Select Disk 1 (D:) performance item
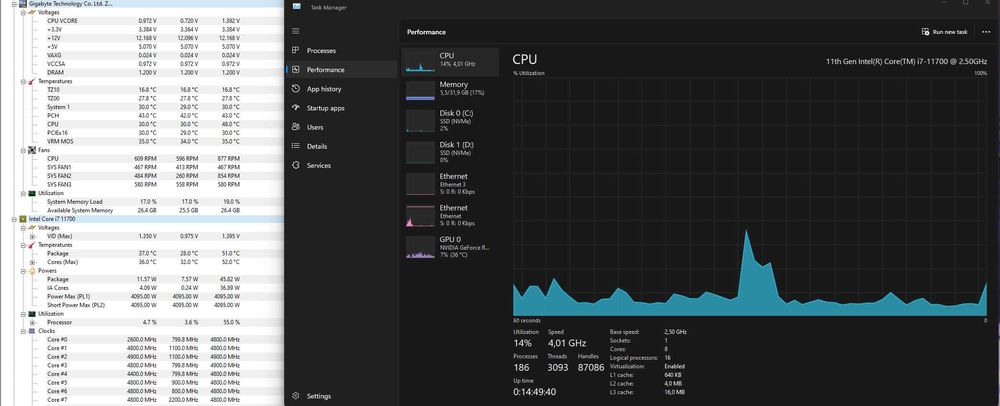This screenshot has width=1000, height=406. point(451,152)
